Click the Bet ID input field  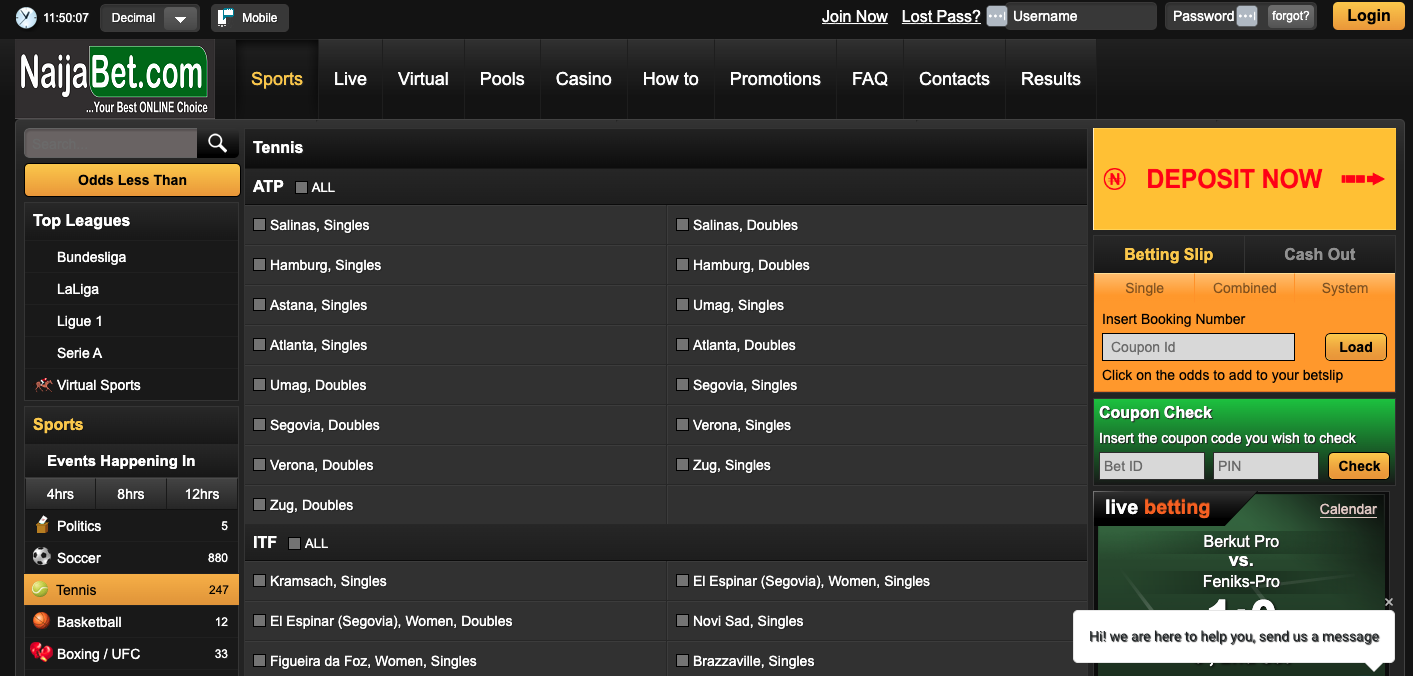click(x=1152, y=466)
